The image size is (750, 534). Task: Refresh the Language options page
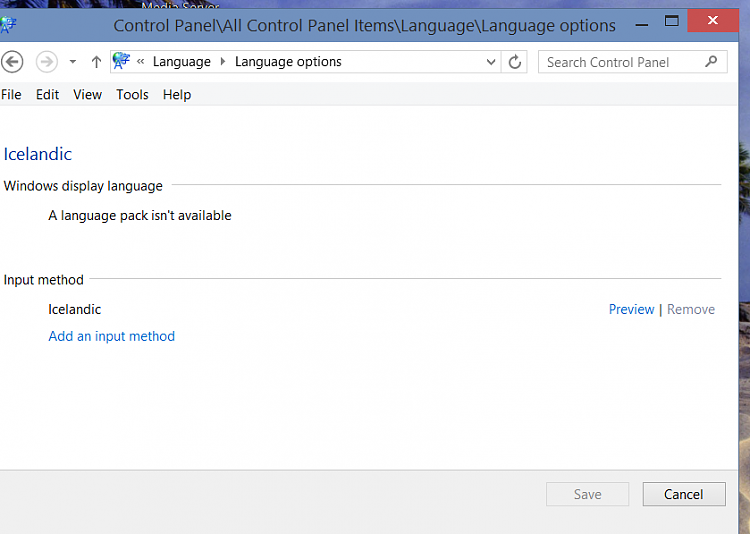(515, 62)
